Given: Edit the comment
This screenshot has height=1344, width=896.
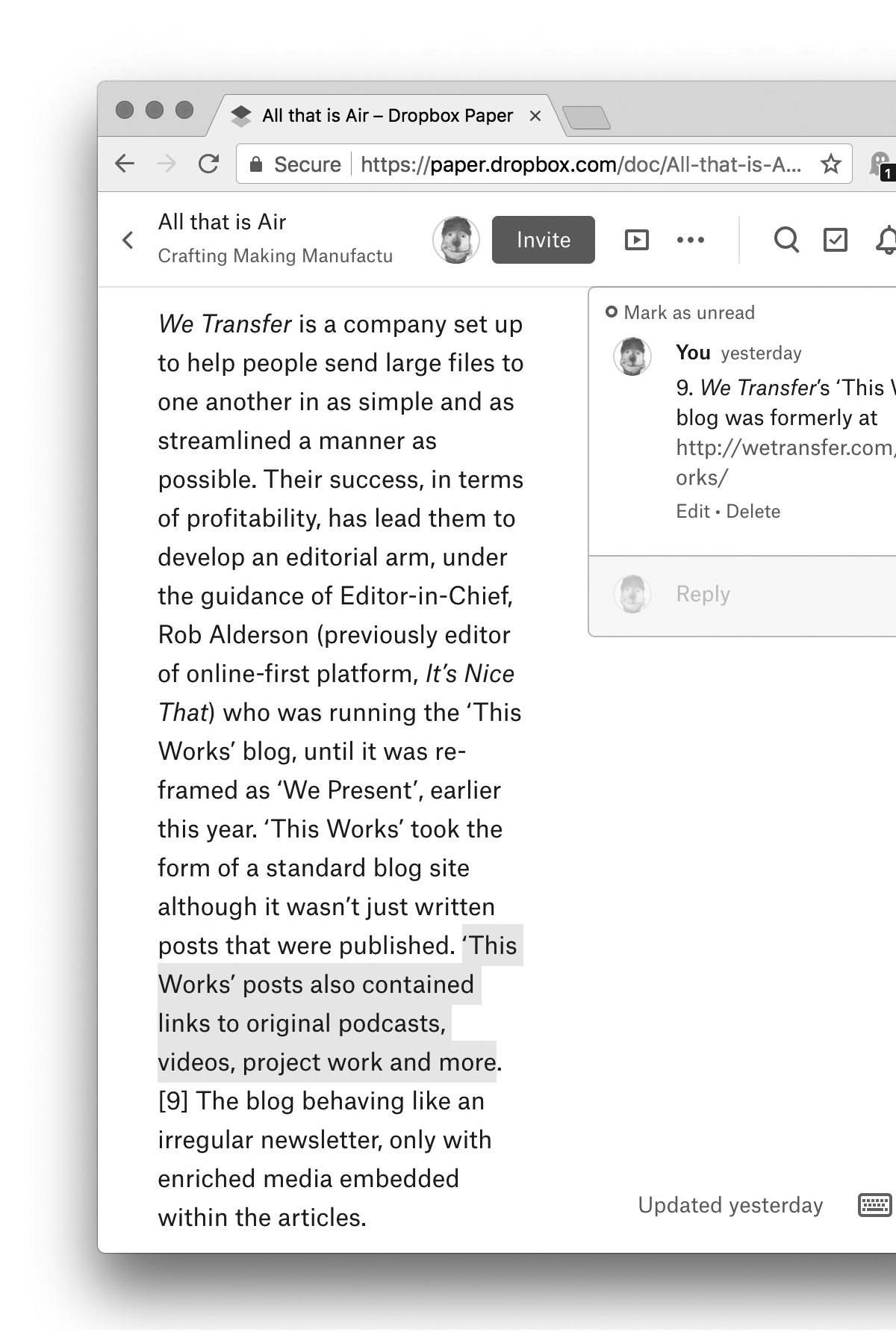Looking at the screenshot, I should pyautogui.click(x=693, y=512).
